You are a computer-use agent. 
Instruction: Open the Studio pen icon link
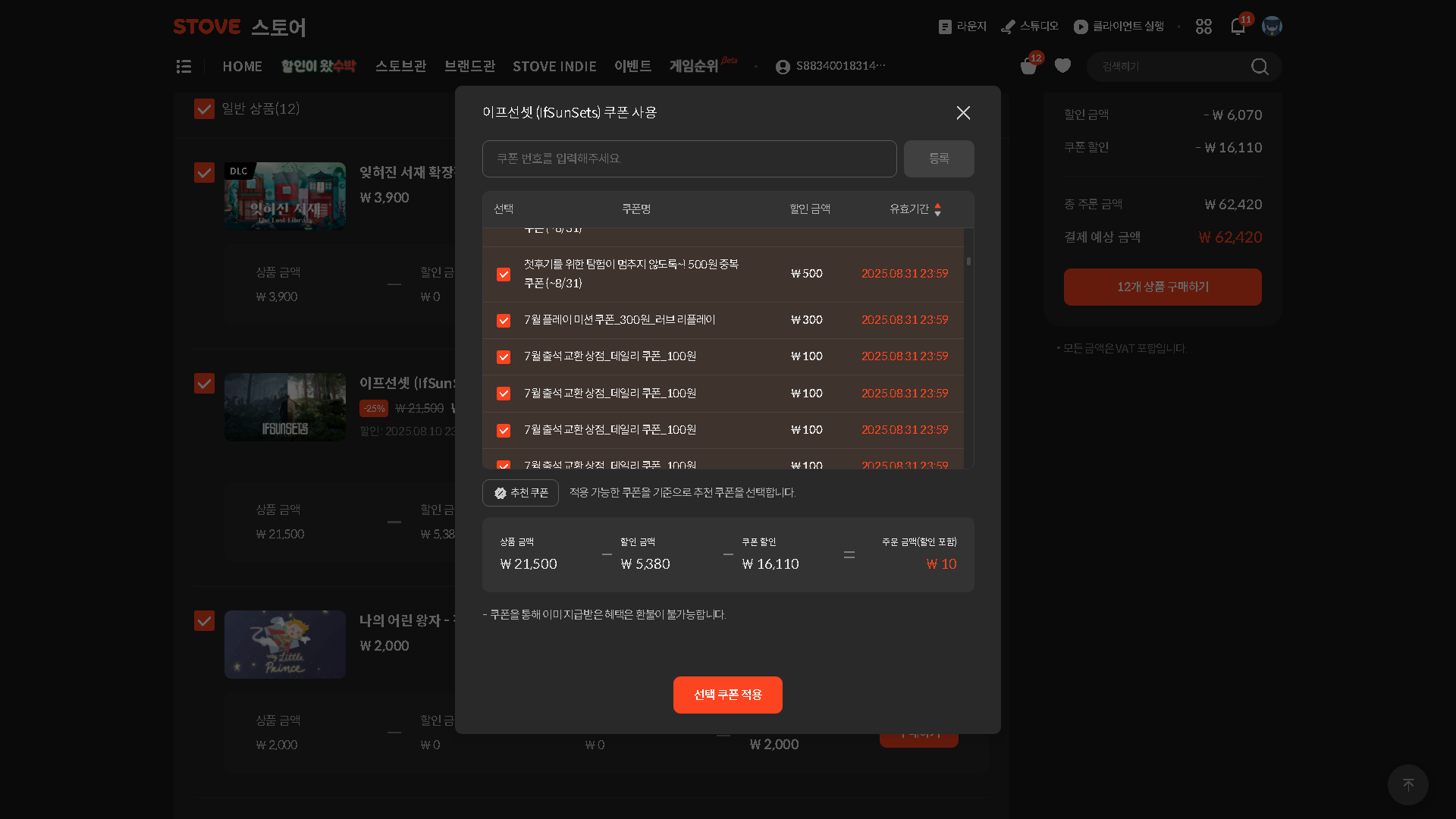coord(1029,27)
